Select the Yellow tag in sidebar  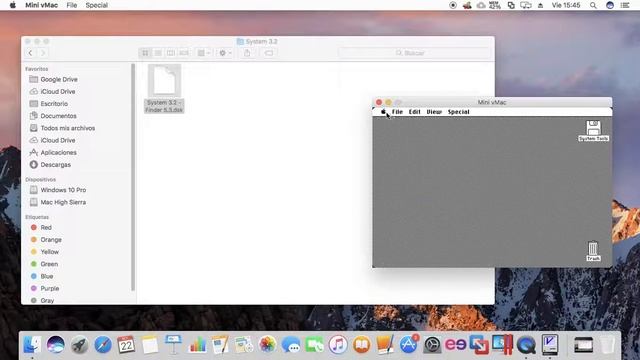(45, 252)
